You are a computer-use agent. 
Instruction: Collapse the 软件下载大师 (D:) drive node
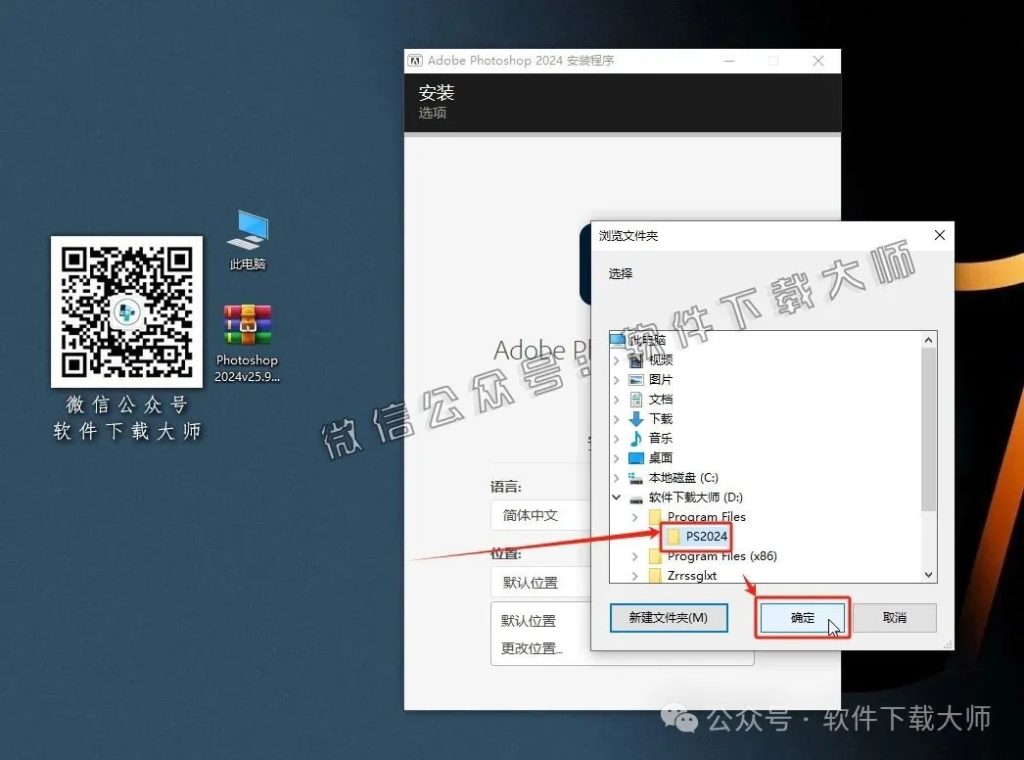coord(618,497)
